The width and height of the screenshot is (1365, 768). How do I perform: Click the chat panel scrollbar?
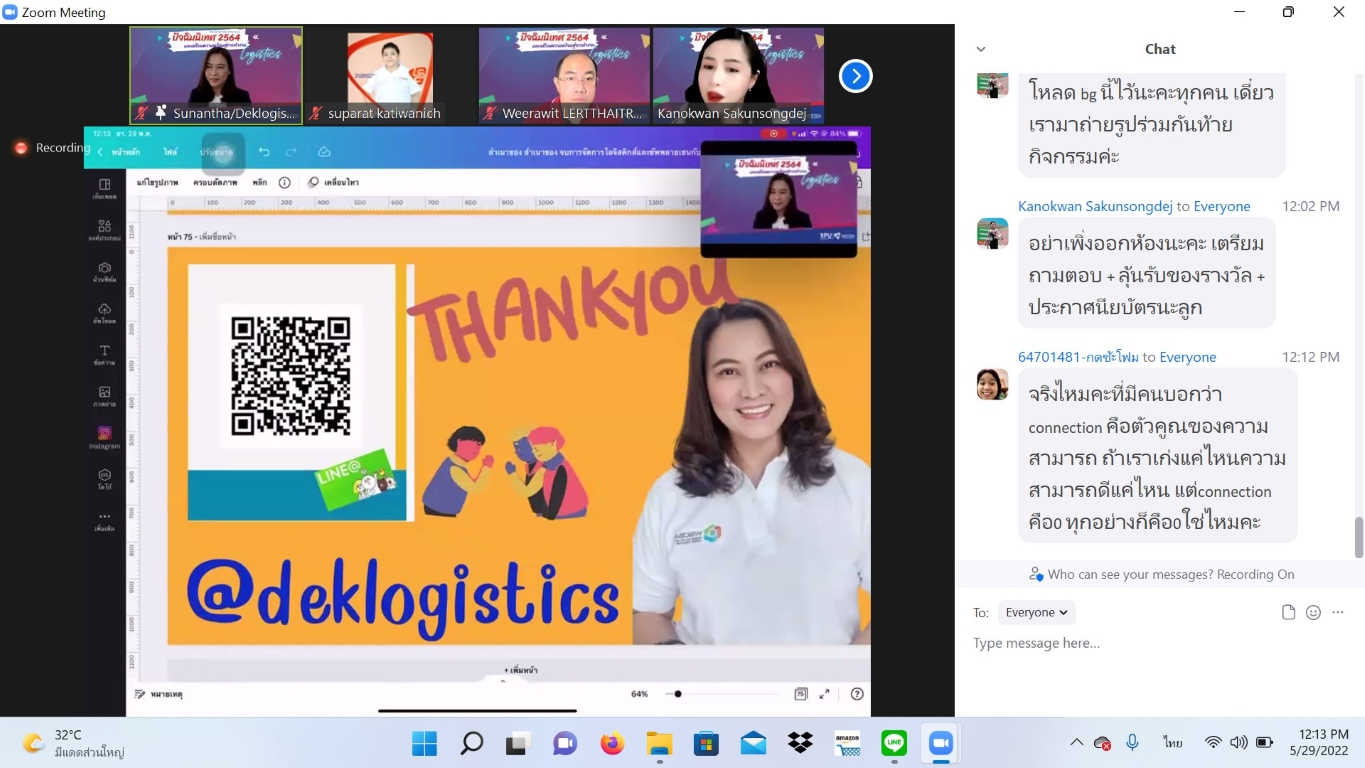tap(1359, 538)
